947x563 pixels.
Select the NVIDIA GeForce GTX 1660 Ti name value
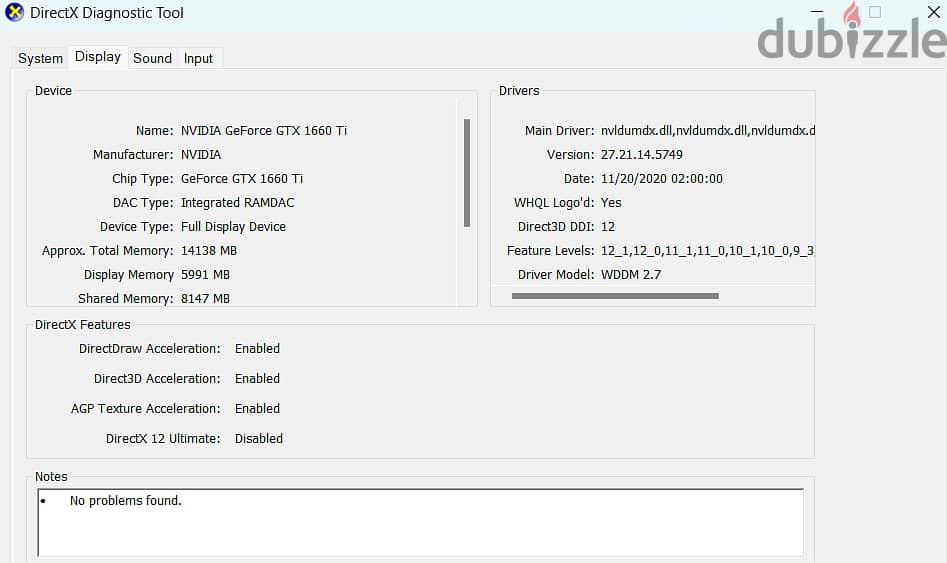pos(264,131)
